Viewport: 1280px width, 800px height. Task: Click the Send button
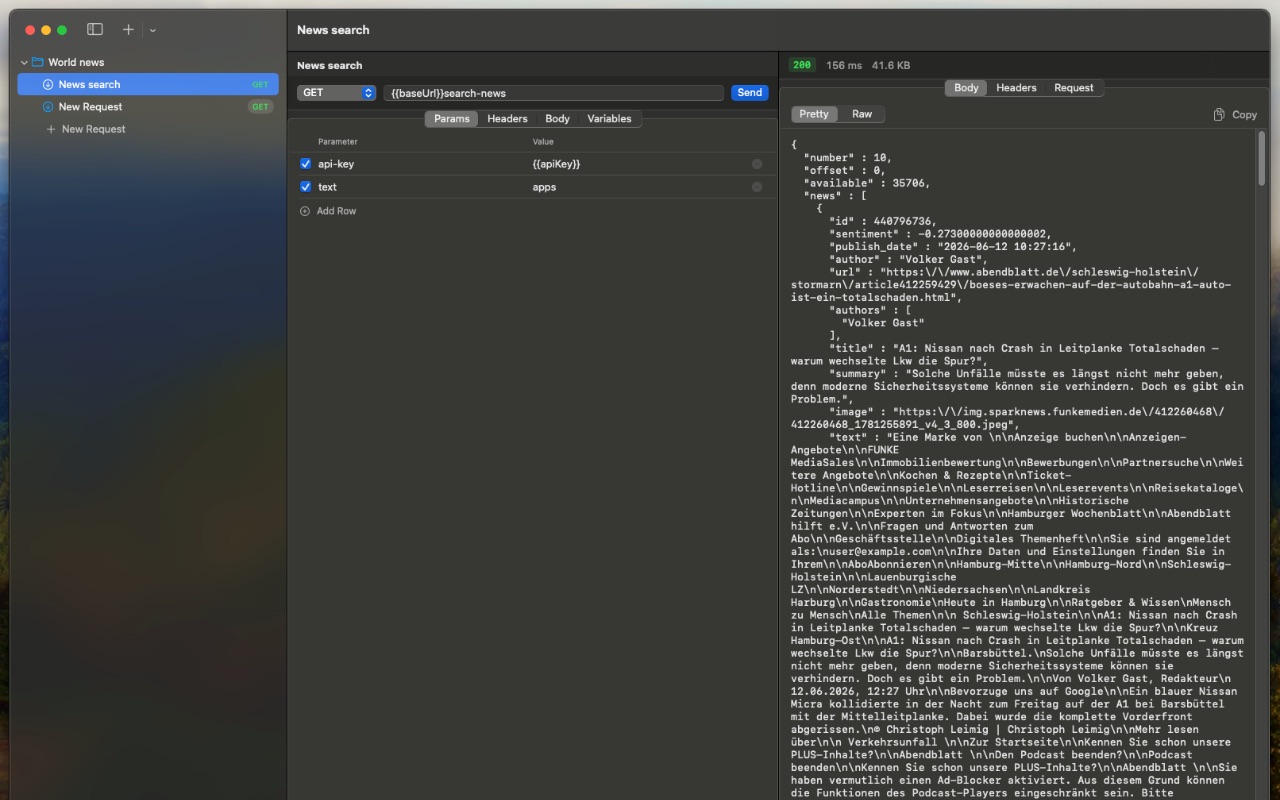pyautogui.click(x=750, y=93)
